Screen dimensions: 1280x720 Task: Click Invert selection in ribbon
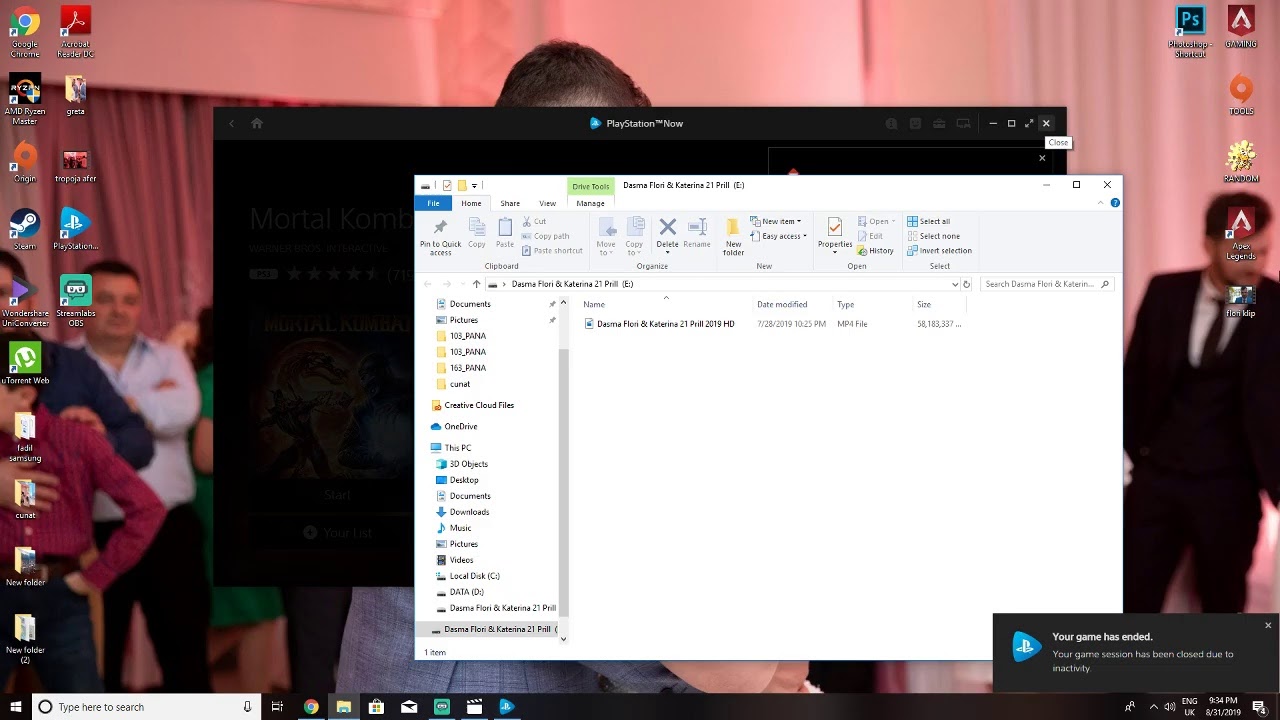coord(939,251)
